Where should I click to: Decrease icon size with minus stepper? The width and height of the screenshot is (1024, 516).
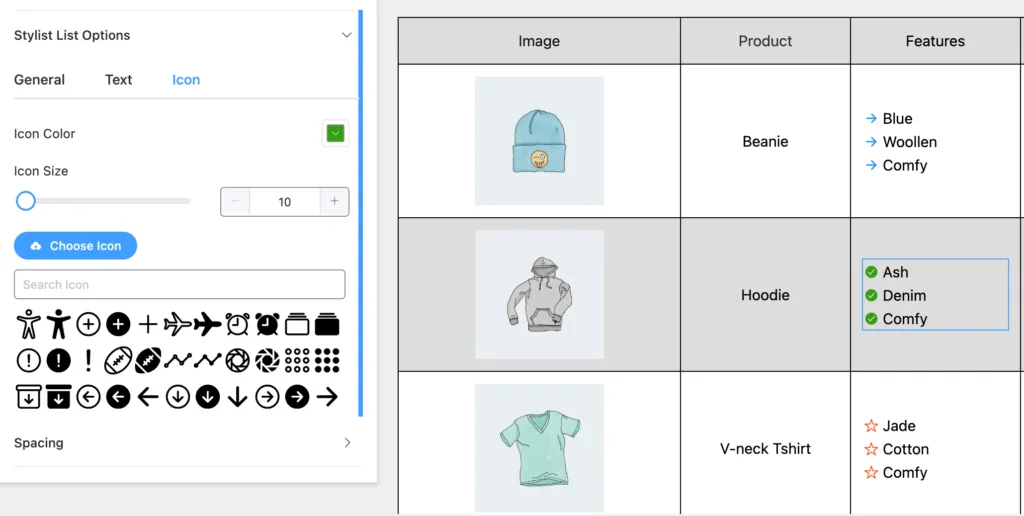(235, 202)
